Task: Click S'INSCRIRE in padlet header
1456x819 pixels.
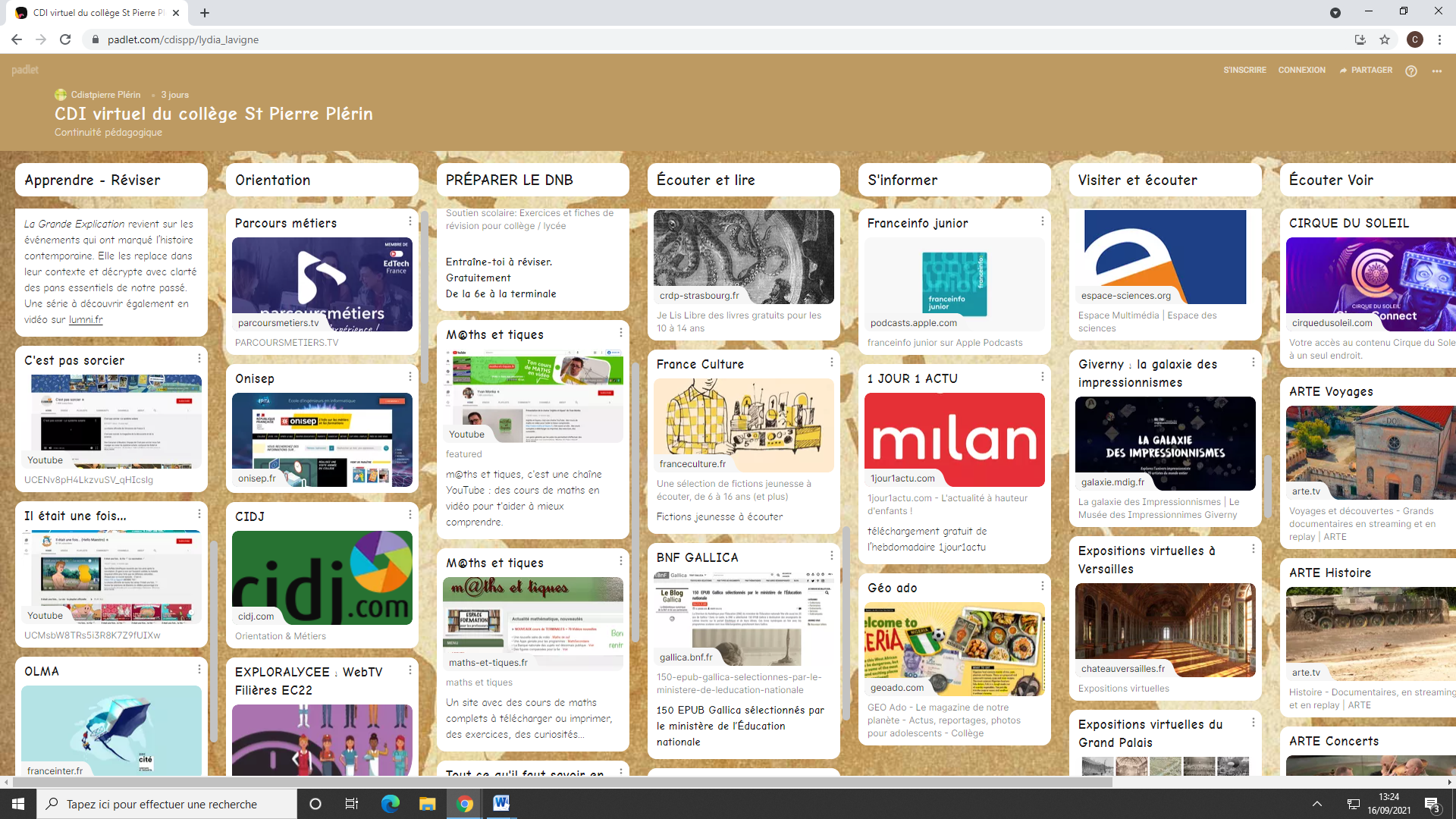Action: click(x=1244, y=70)
